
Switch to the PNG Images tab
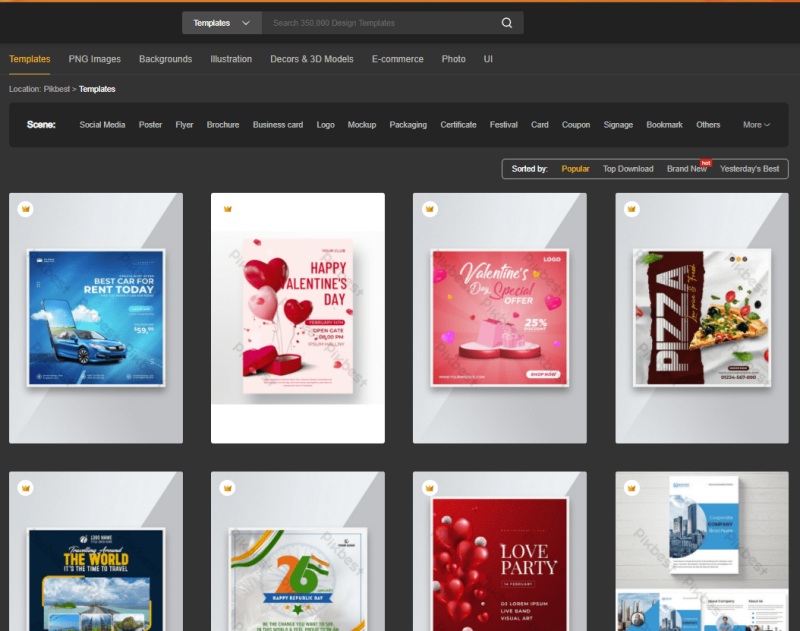tap(94, 59)
